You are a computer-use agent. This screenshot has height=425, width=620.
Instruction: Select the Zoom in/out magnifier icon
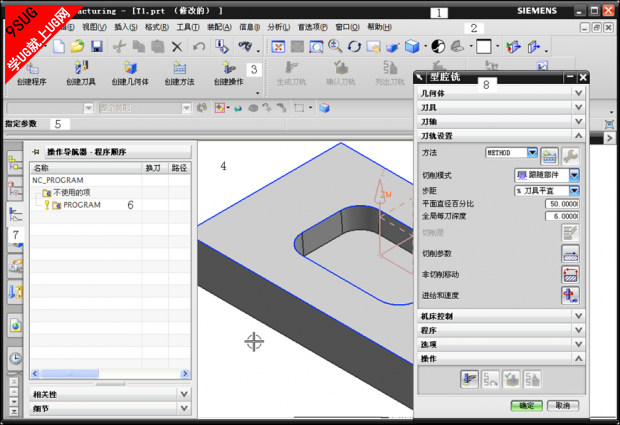pos(335,47)
